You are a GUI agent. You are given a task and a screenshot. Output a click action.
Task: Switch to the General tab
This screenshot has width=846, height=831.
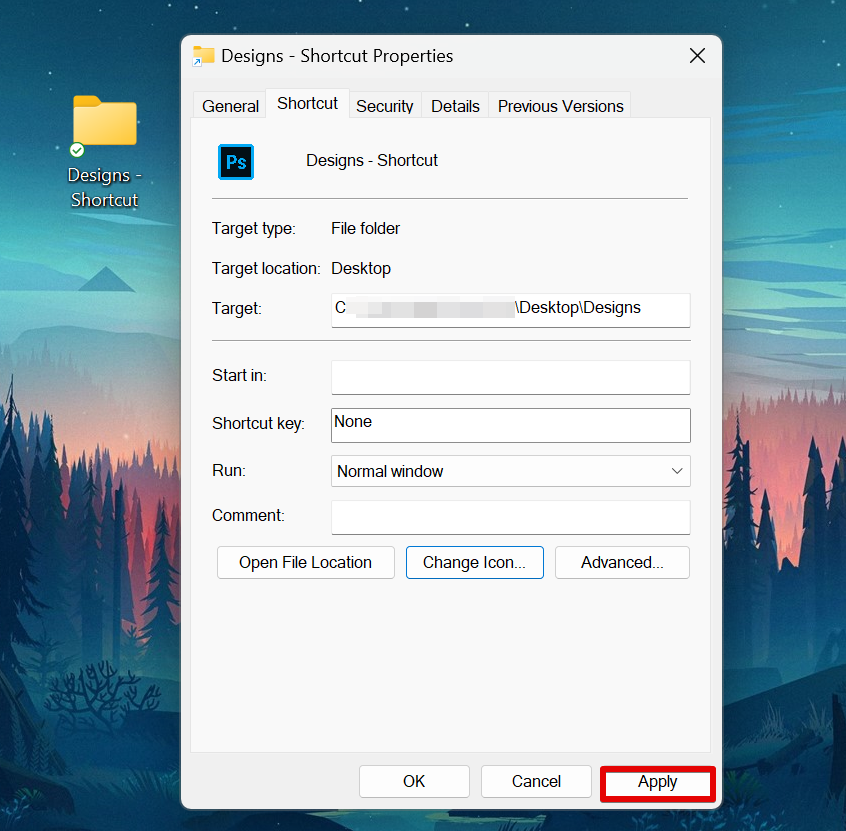click(230, 106)
